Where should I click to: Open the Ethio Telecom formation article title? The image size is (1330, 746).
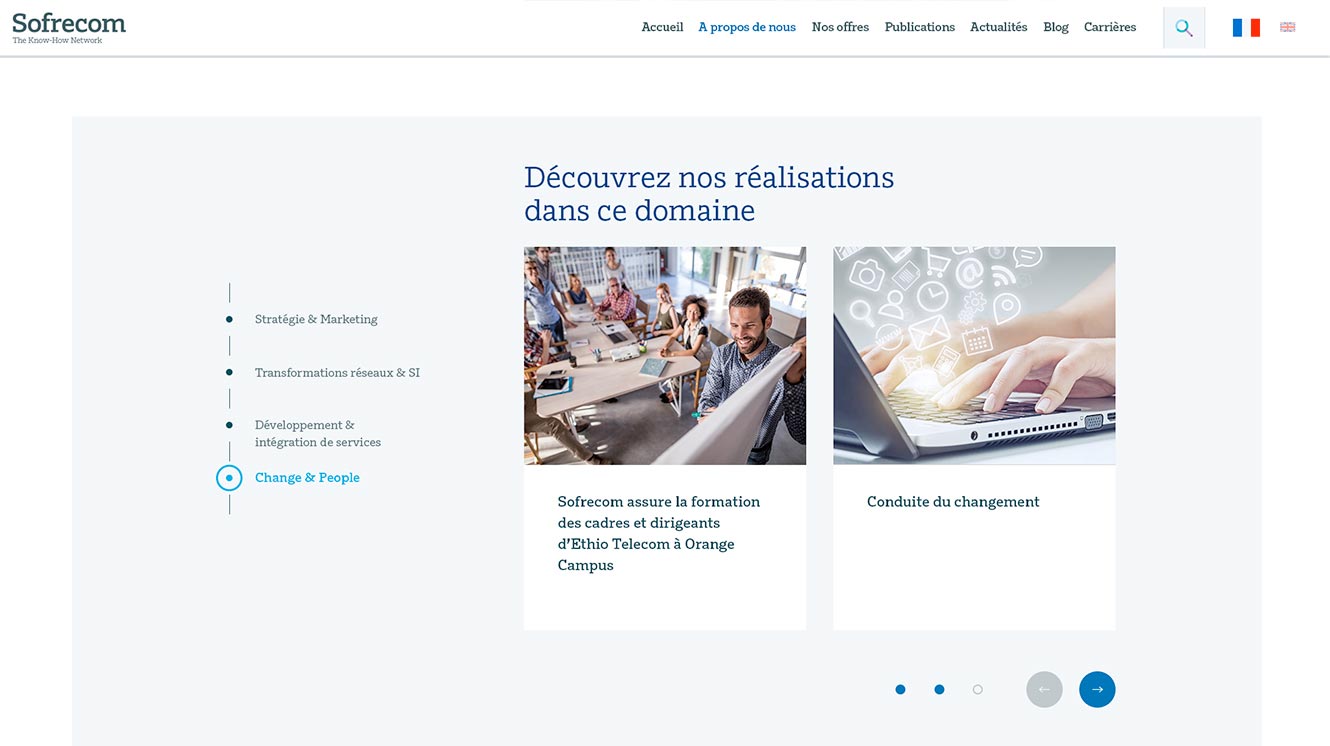point(659,533)
